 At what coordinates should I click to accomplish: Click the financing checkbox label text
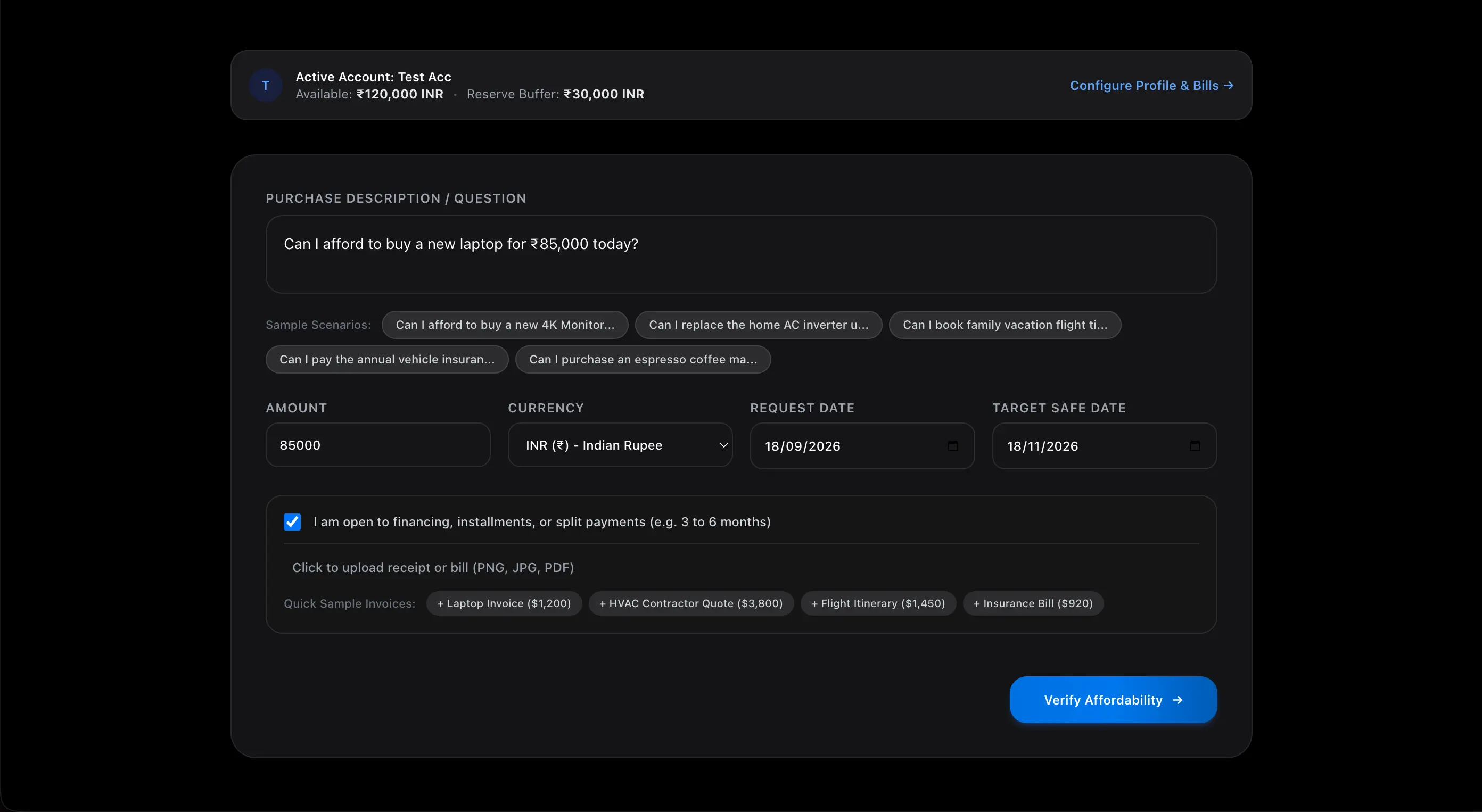(541, 521)
